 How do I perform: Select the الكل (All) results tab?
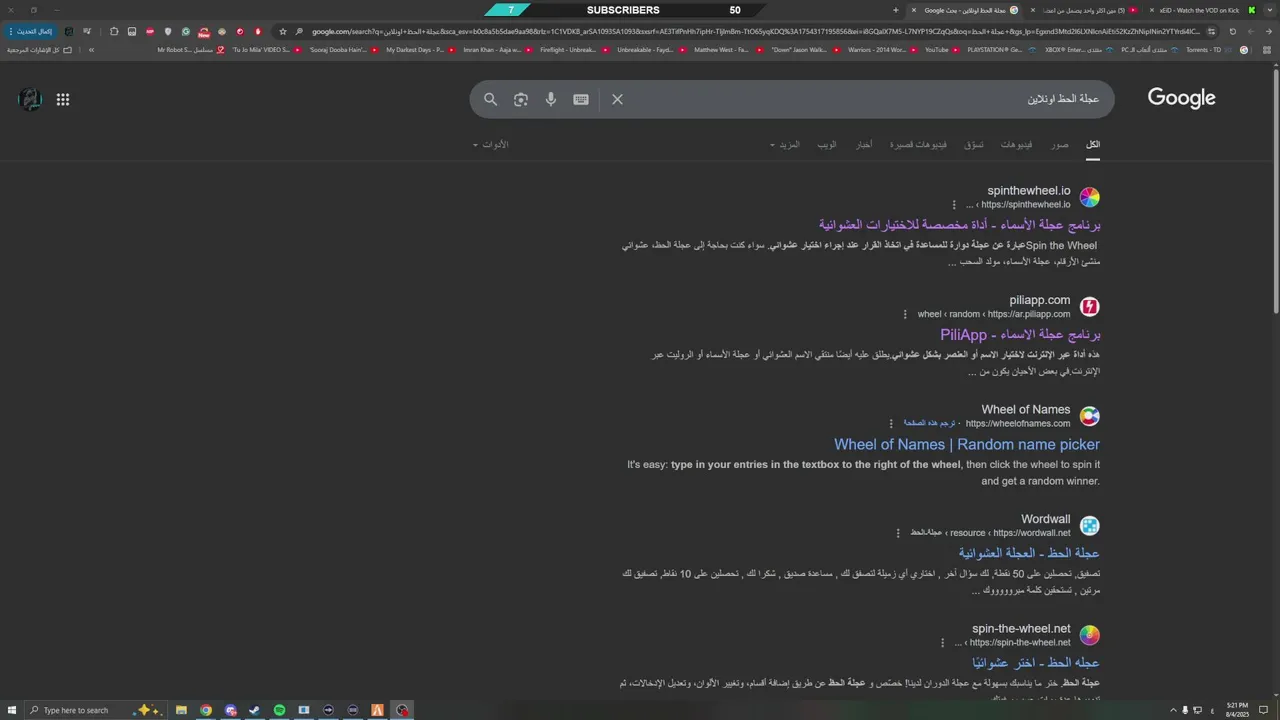click(1093, 145)
